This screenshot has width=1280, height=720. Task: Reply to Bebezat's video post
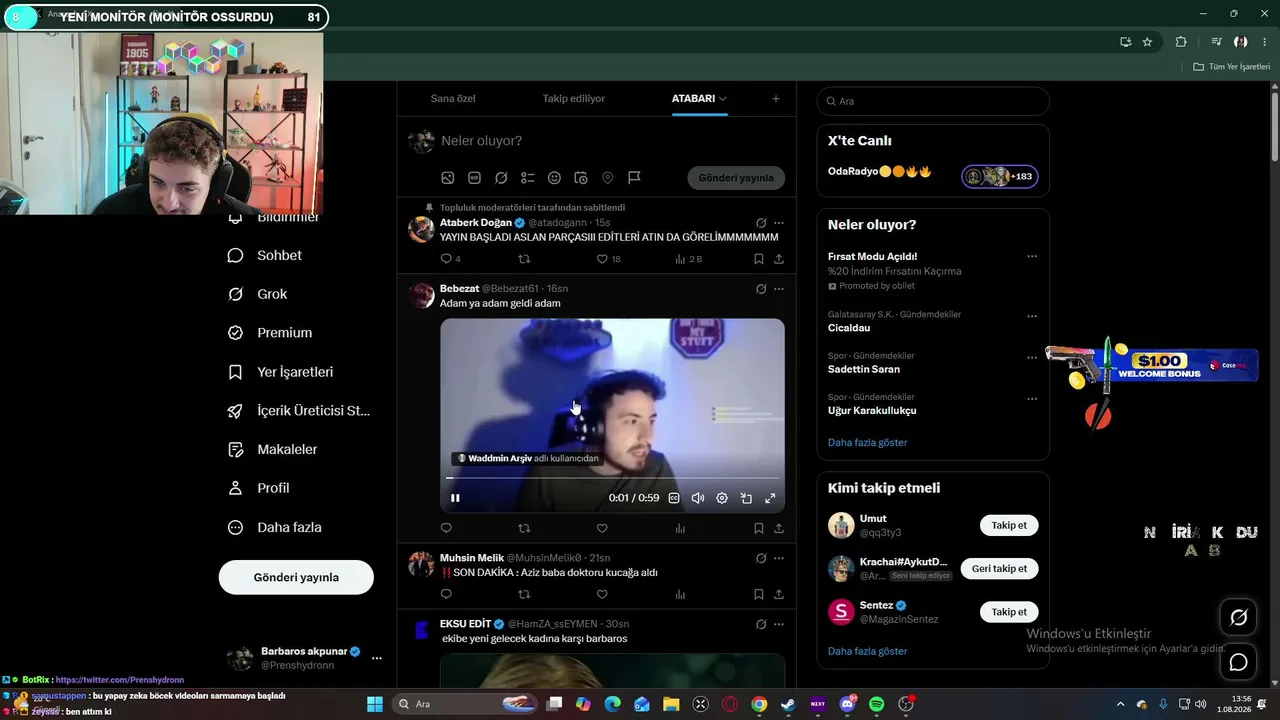tap(446, 528)
